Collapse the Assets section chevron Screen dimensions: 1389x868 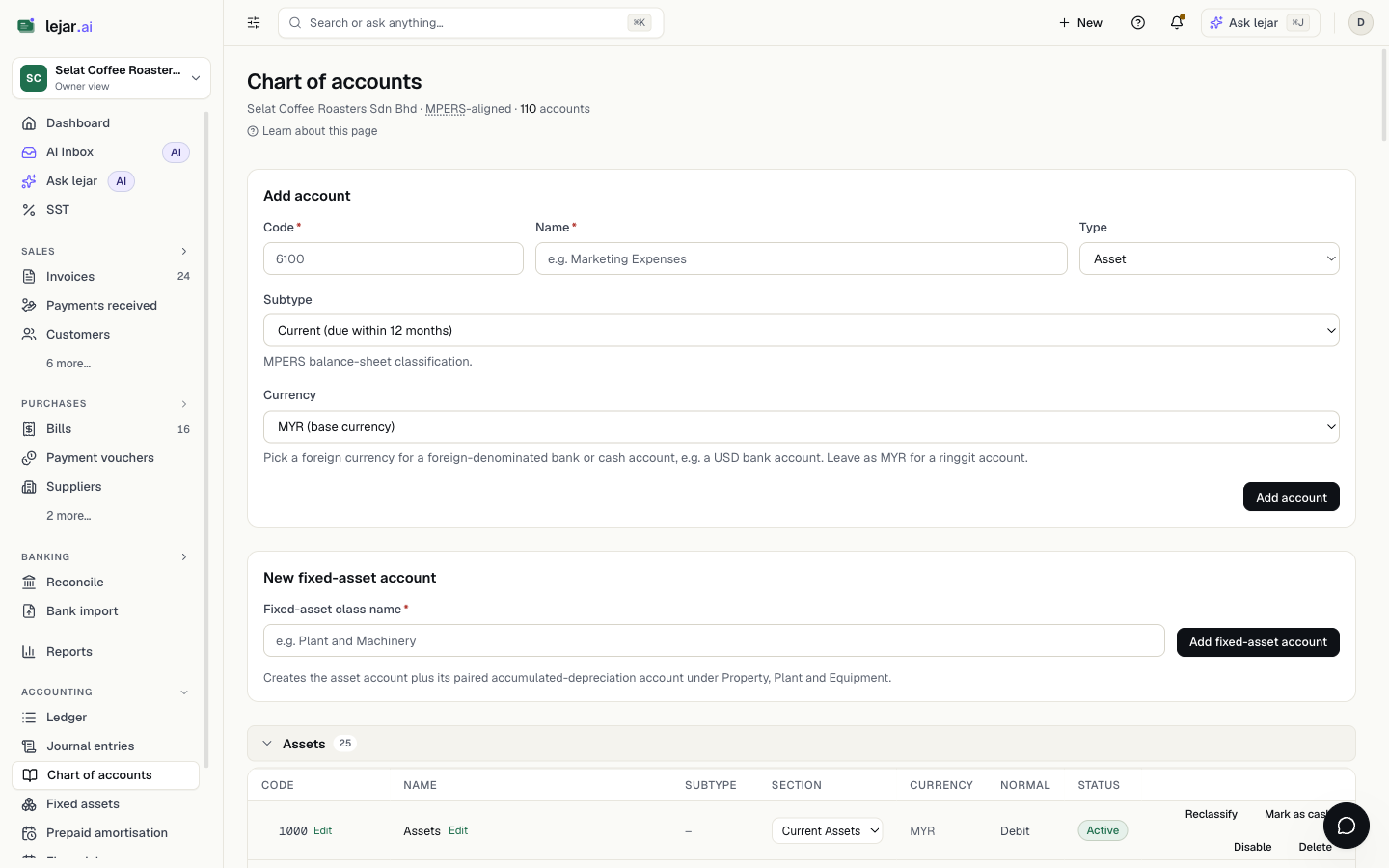[267, 744]
